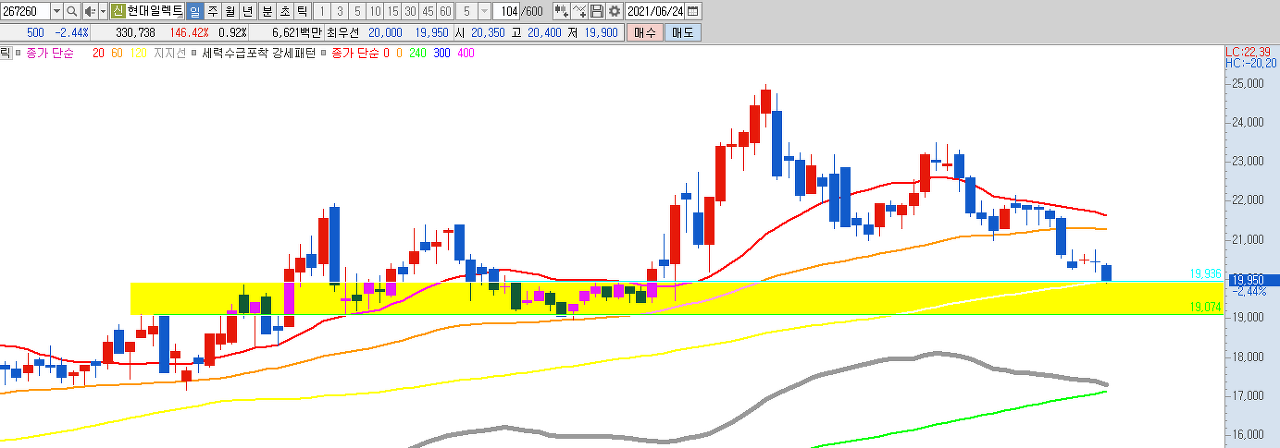The width and height of the screenshot is (1280, 448).
Task: Open the stock code history dropdown
Action: tap(56, 11)
